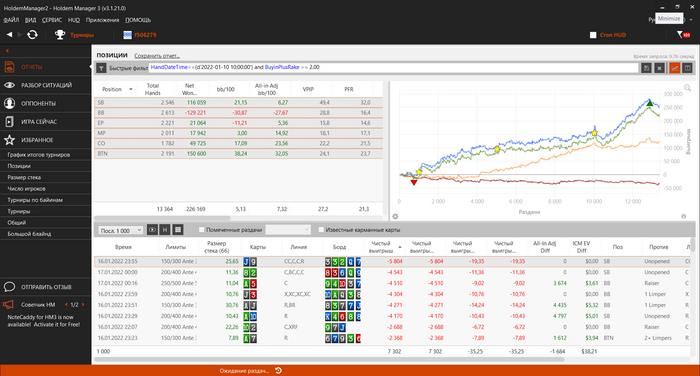Screen dimensions: 700x376
Task: Open ОППОНЕНТЫ section icon
Action: point(9,103)
